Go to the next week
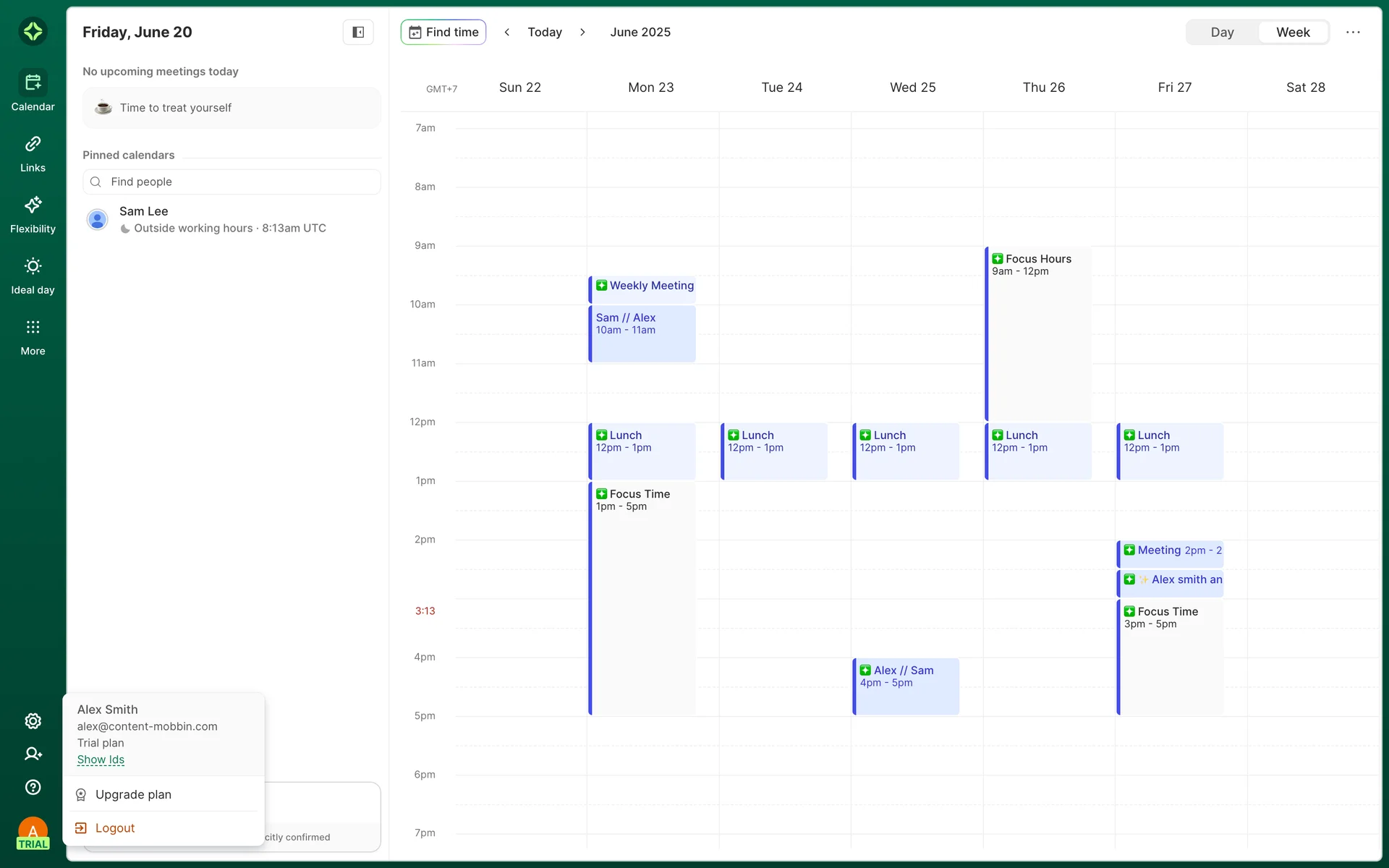Viewport: 1389px width, 868px height. tap(582, 32)
